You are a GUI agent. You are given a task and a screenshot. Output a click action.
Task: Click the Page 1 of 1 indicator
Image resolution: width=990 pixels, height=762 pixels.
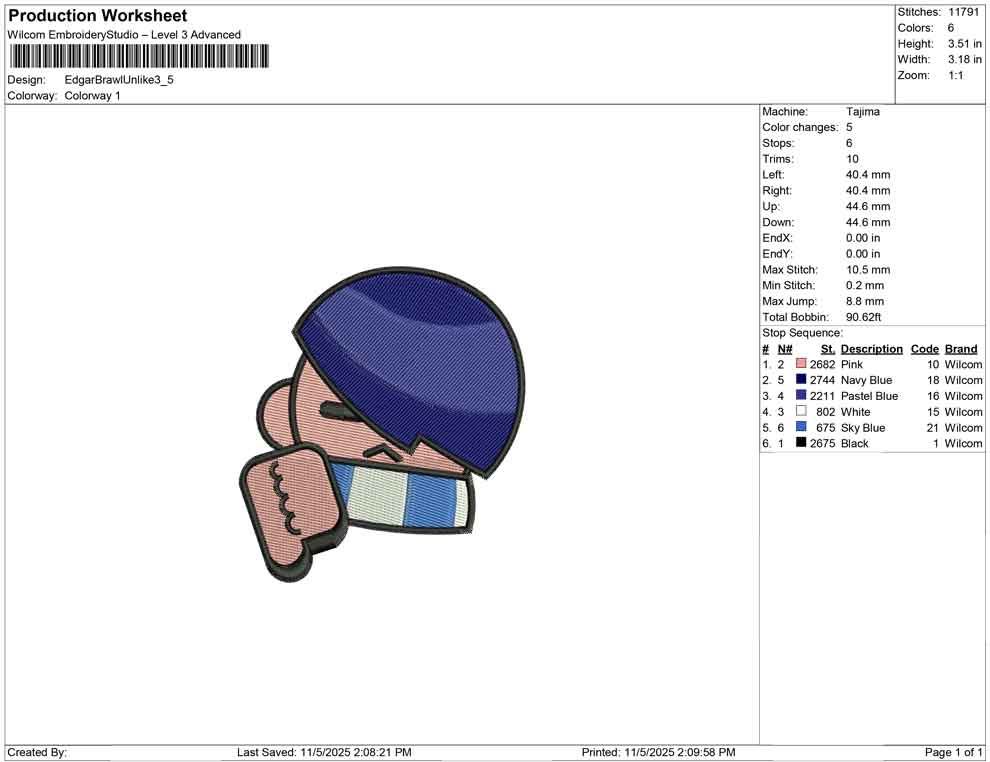point(953,752)
